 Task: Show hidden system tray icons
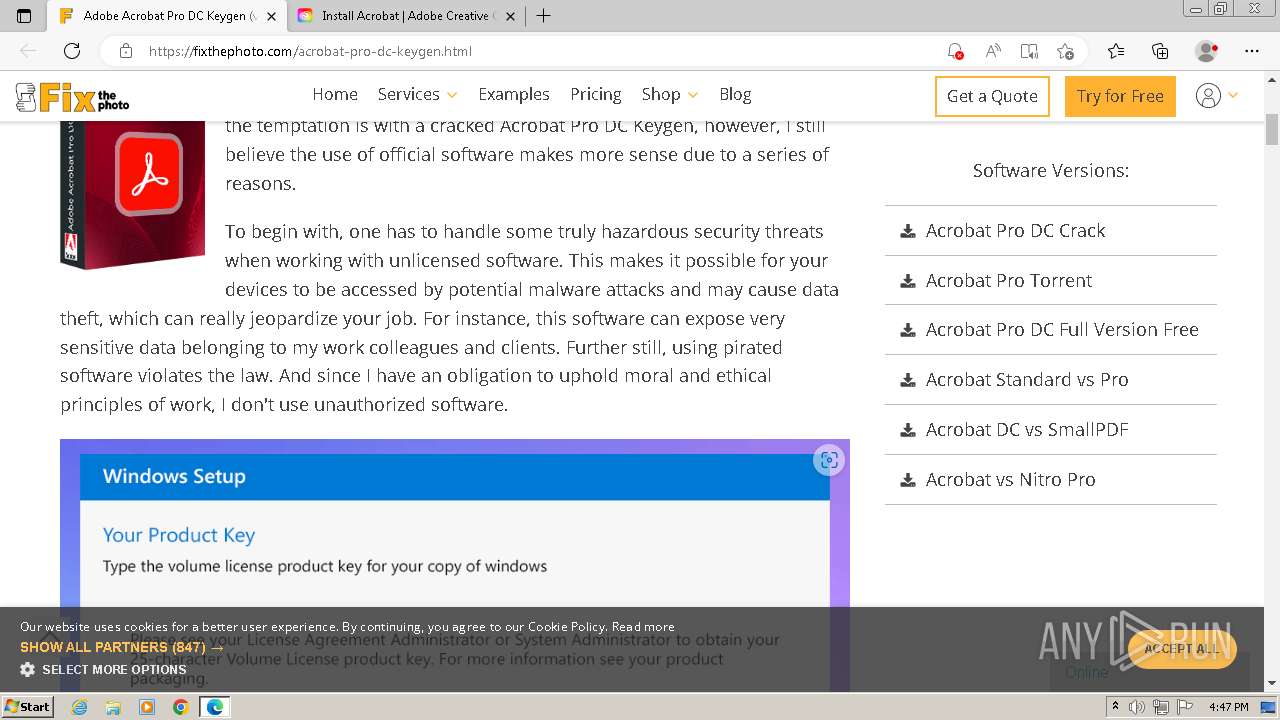(1116, 707)
